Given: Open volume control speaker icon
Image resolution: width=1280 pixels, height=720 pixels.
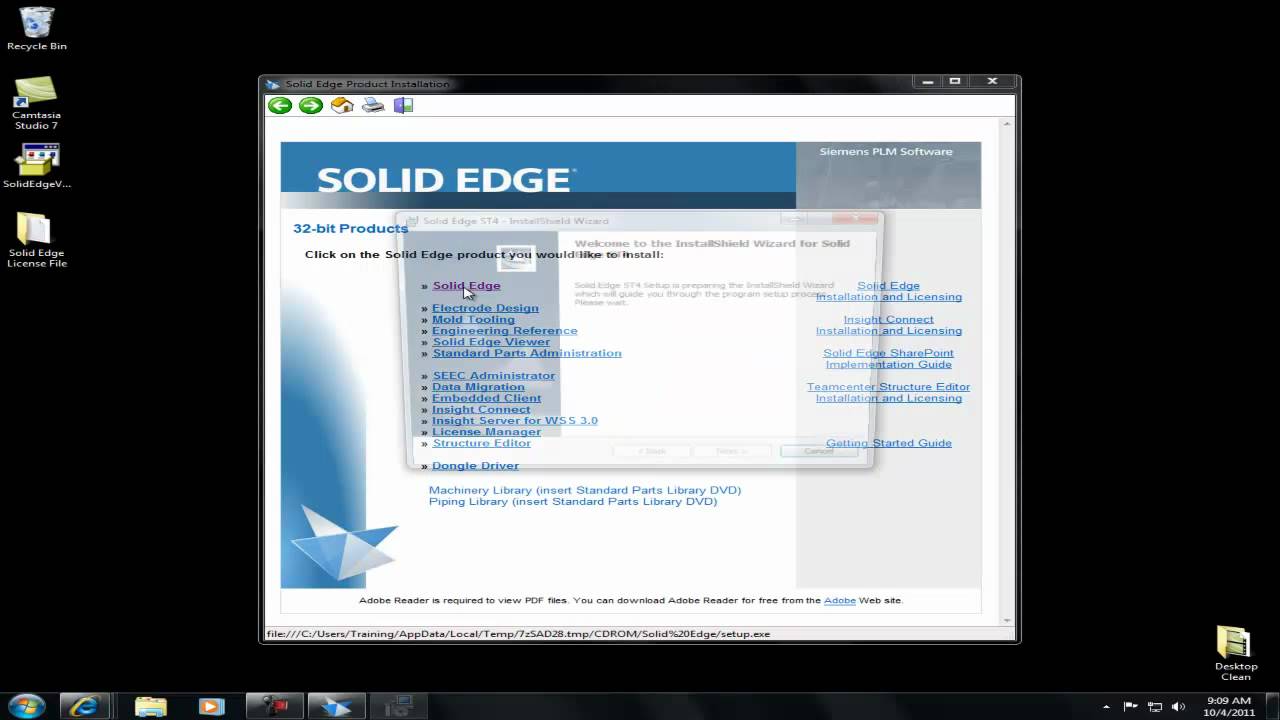Looking at the screenshot, I should pos(1178,707).
